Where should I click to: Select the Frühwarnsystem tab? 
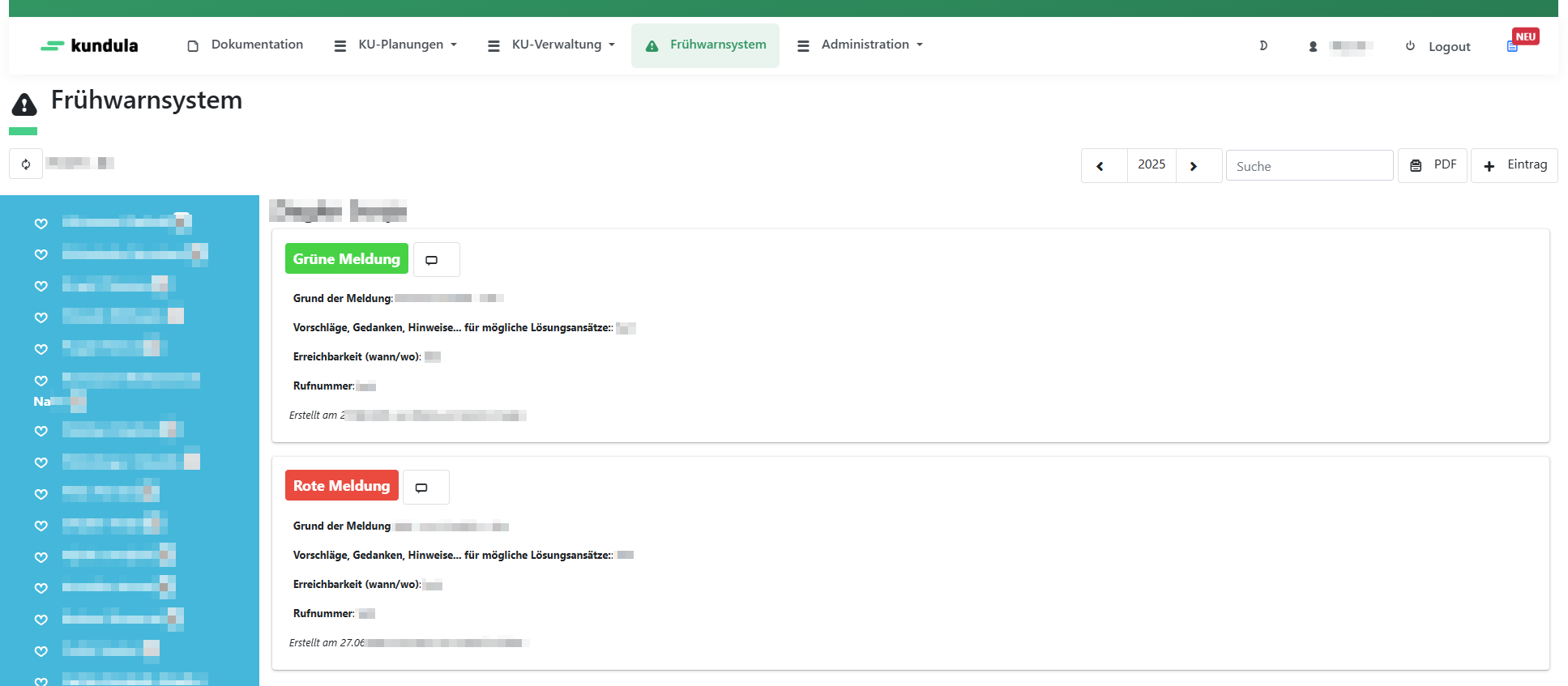pos(705,45)
